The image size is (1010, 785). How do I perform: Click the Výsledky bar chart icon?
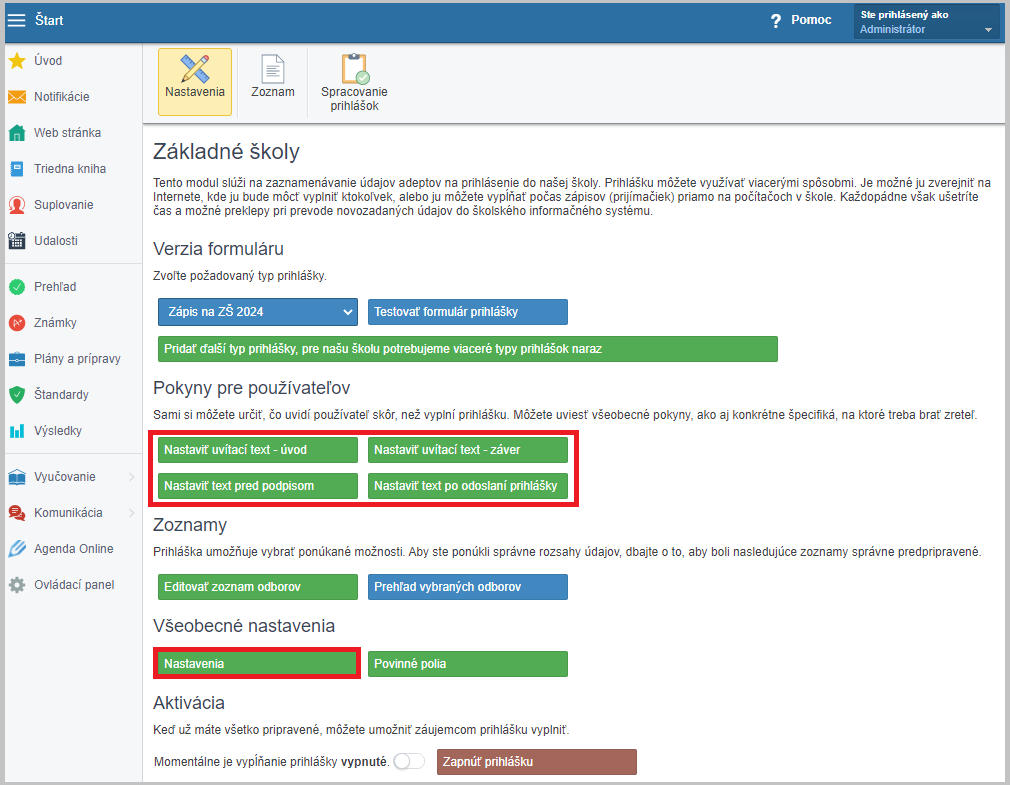[17, 431]
